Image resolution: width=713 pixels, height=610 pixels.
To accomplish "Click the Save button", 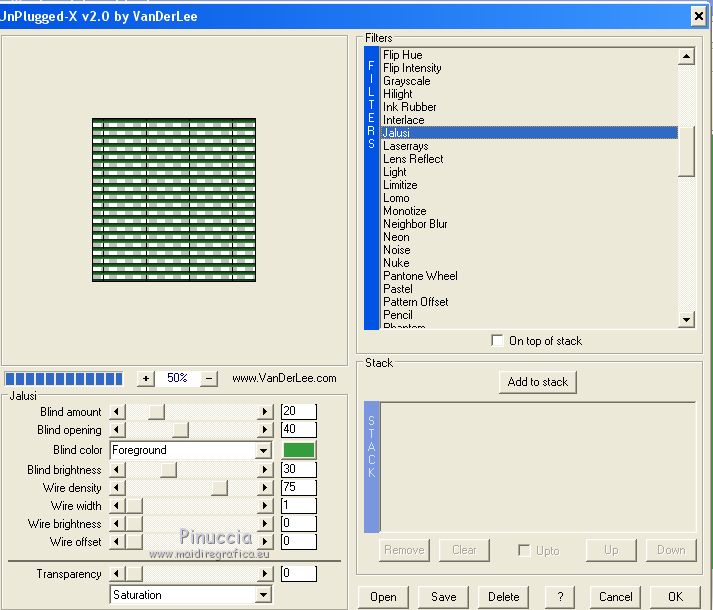I will click(x=443, y=597).
